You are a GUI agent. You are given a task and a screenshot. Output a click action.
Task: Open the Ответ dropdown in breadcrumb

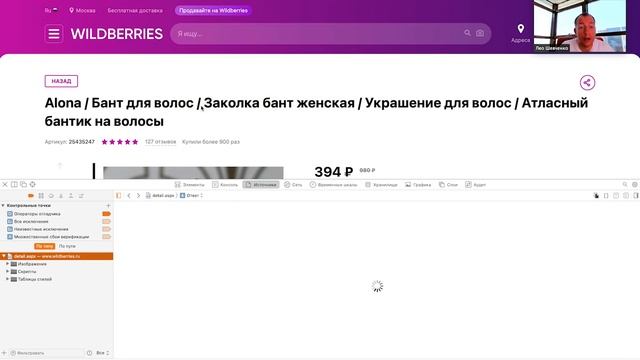coord(191,196)
